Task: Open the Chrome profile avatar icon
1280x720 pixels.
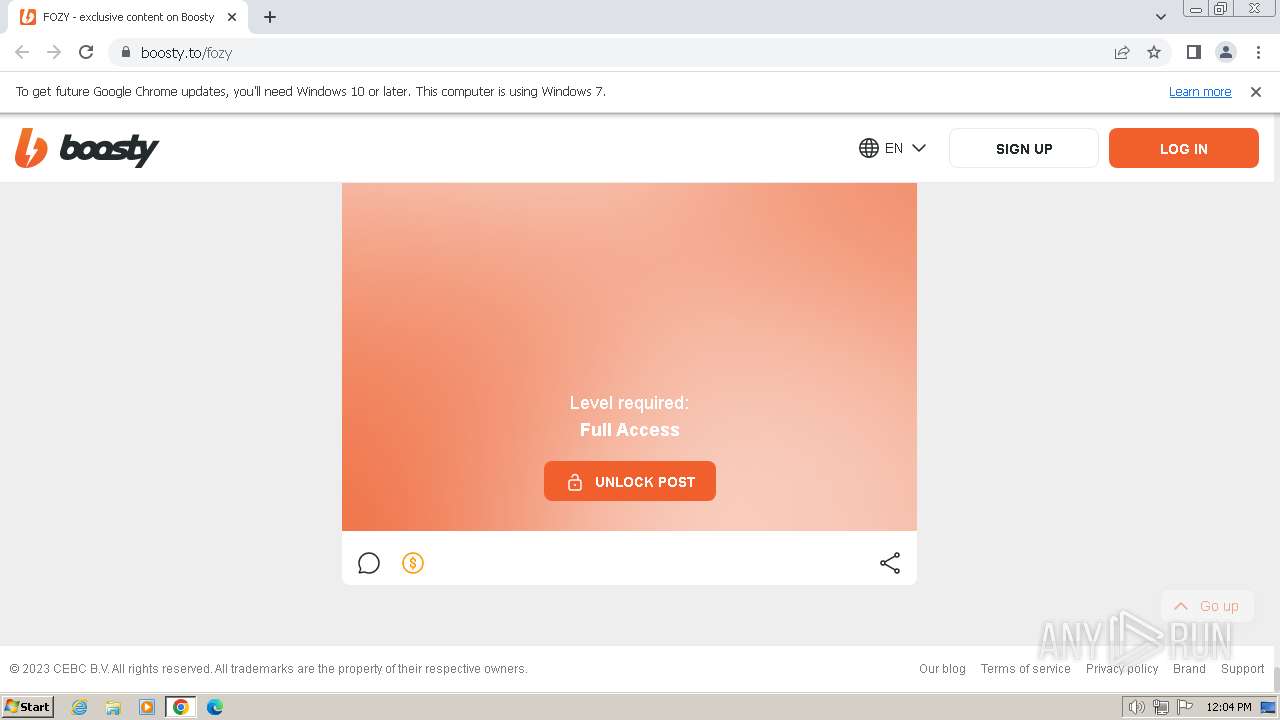Action: pyautogui.click(x=1225, y=52)
